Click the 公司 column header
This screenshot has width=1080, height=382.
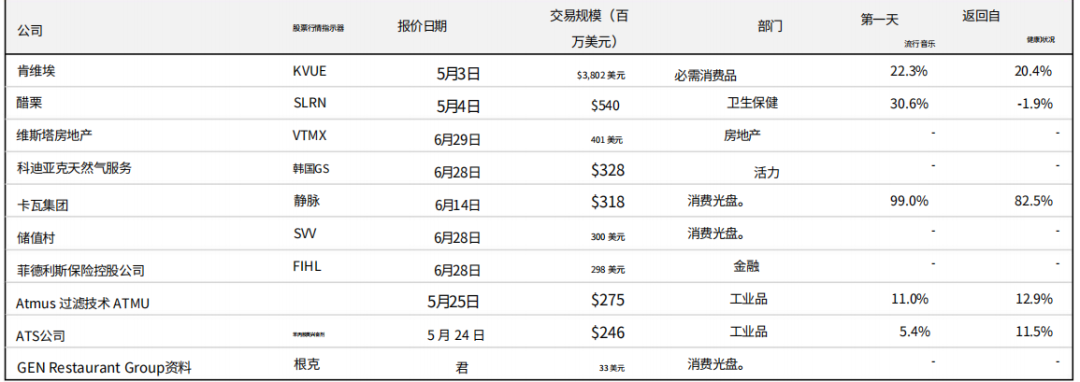click(x=29, y=30)
